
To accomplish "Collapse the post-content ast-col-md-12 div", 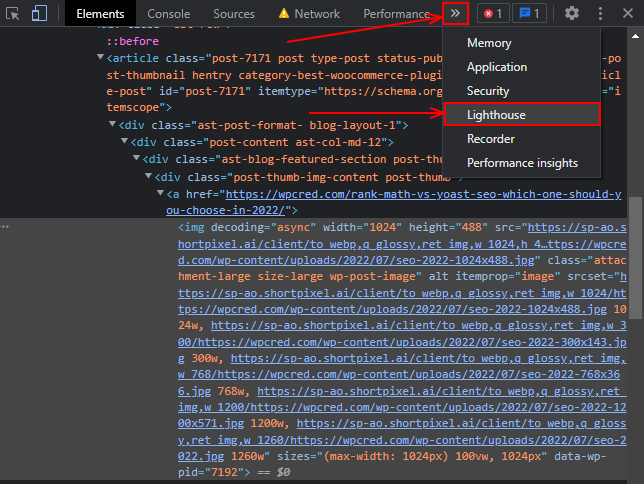I will [124, 141].
